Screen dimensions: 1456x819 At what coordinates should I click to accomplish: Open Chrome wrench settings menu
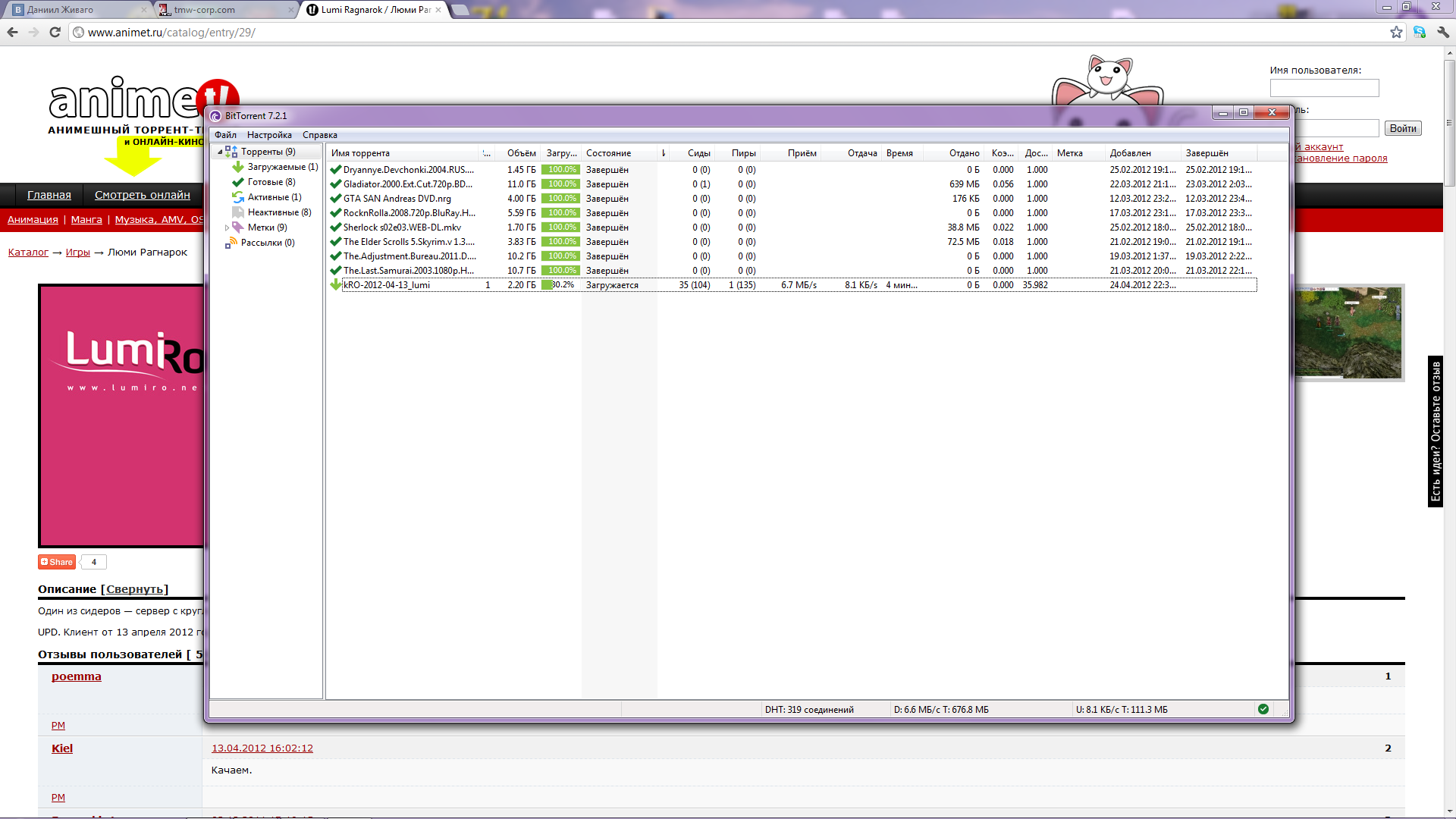1442,32
